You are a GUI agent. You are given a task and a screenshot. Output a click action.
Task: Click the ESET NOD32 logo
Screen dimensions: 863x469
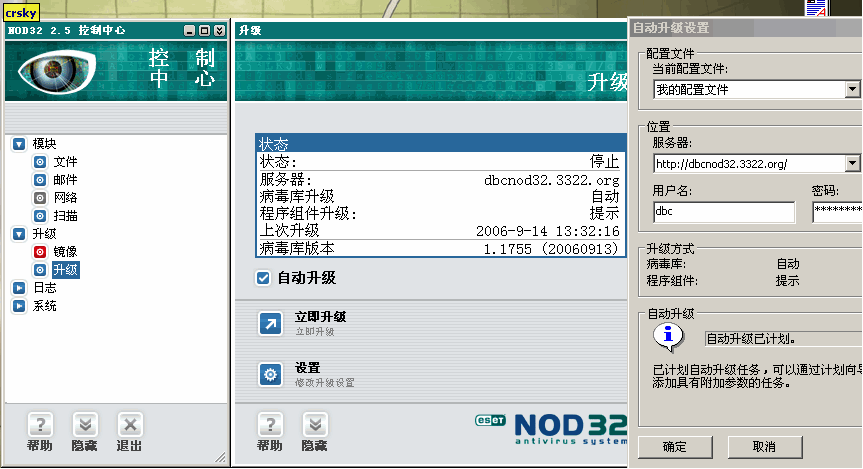[x=550, y=429]
